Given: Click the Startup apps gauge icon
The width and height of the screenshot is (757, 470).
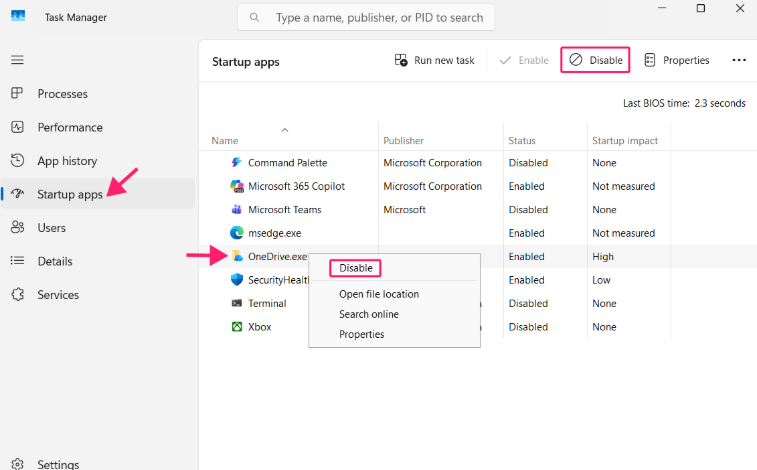Looking at the screenshot, I should (x=17, y=194).
